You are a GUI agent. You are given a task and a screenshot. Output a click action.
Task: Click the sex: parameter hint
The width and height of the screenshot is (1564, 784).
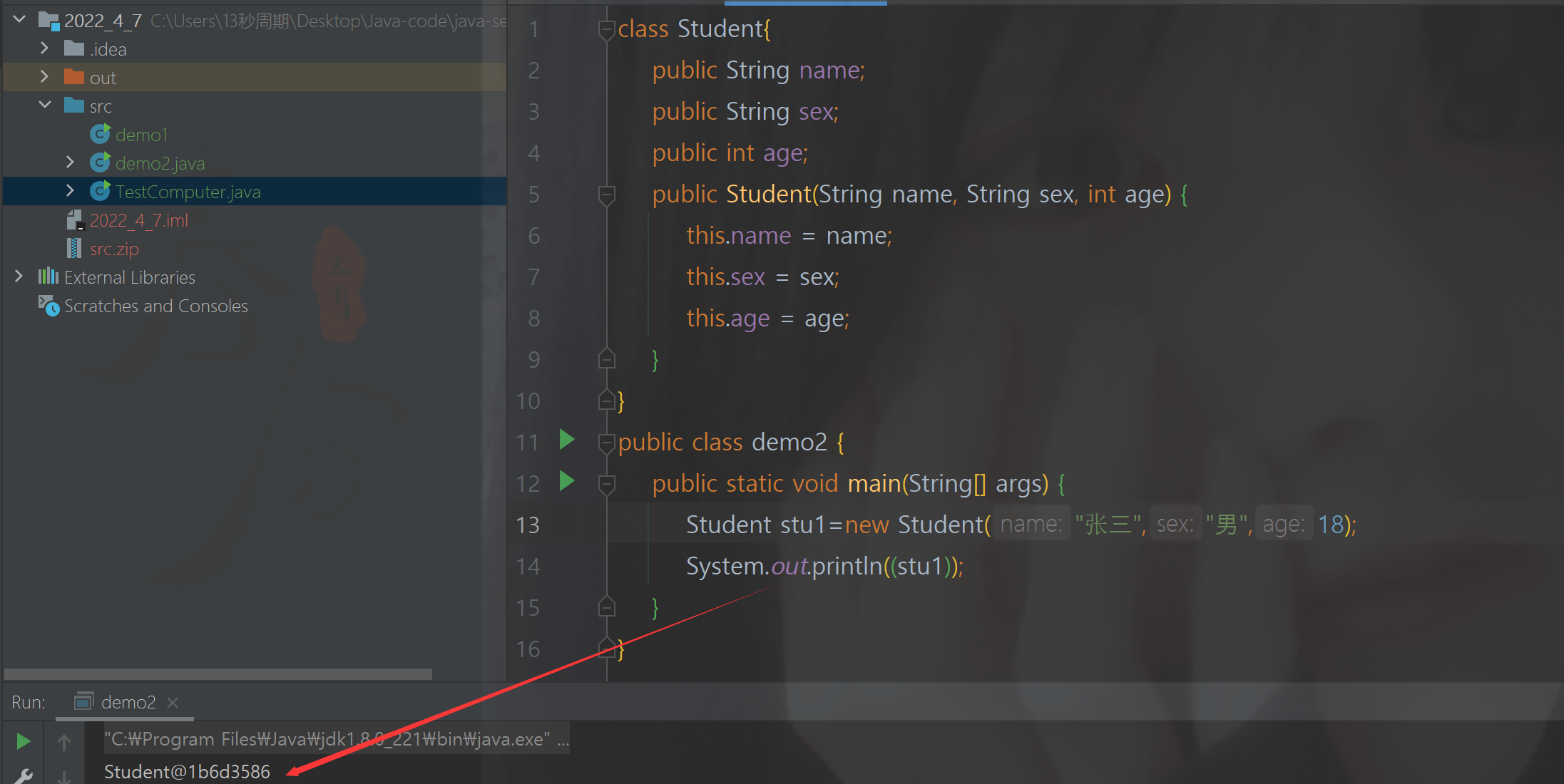click(x=1175, y=525)
